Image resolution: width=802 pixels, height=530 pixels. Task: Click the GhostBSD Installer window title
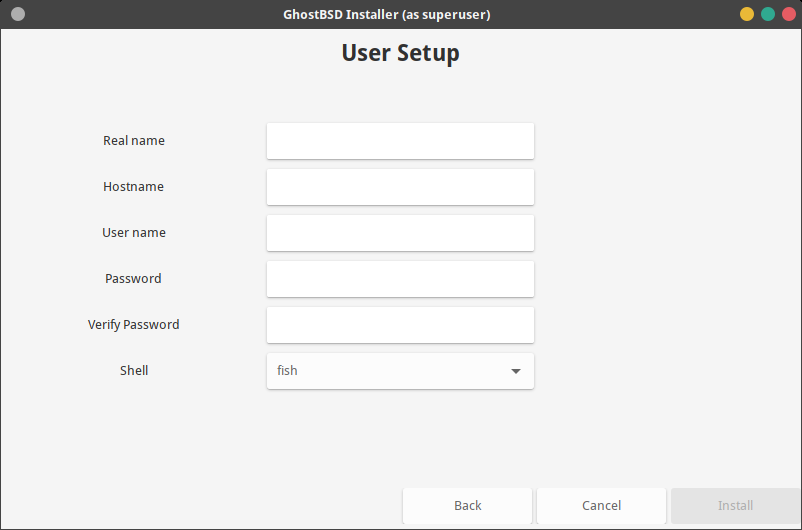point(387,14)
